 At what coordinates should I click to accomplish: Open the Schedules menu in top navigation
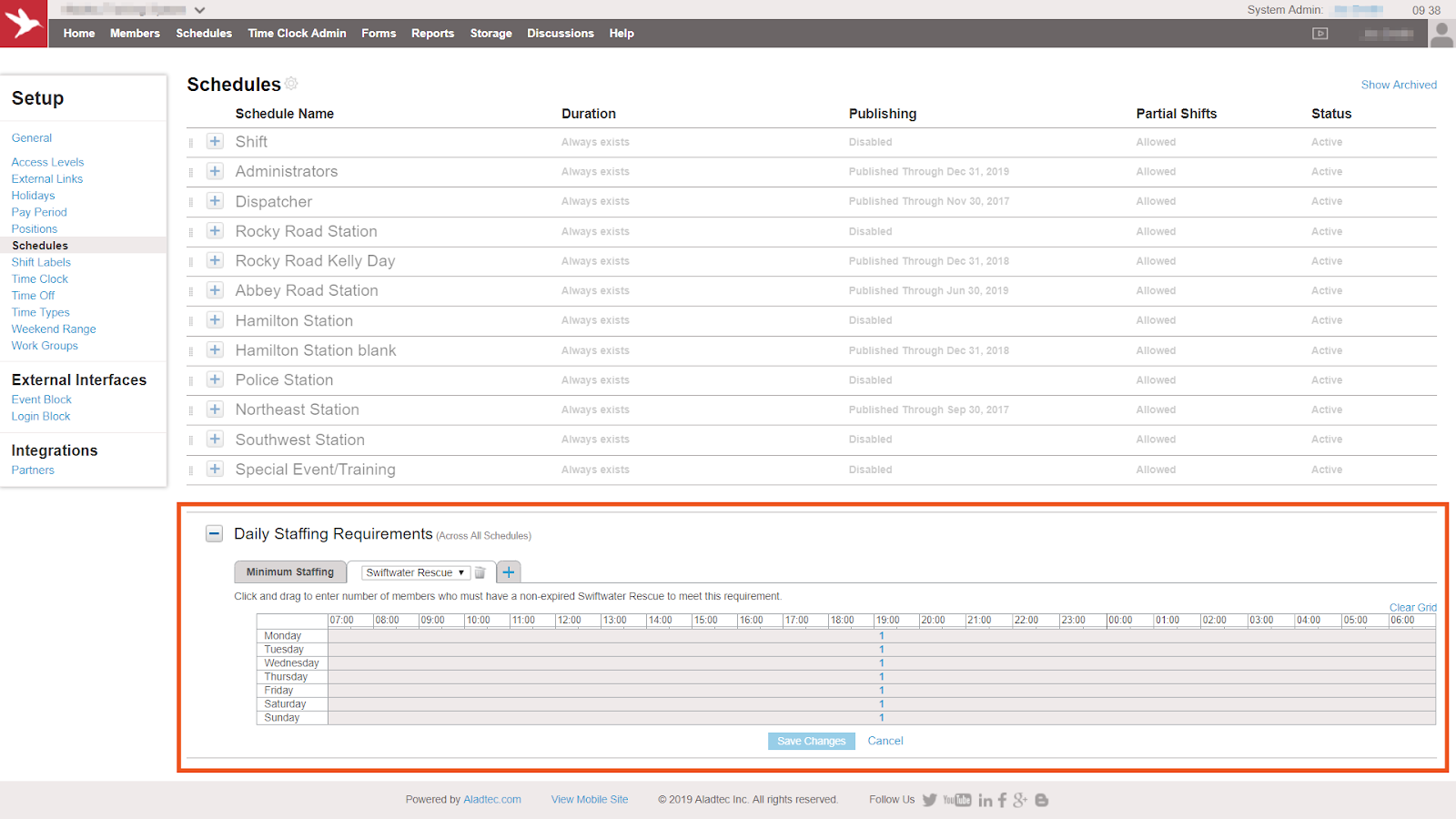[204, 34]
